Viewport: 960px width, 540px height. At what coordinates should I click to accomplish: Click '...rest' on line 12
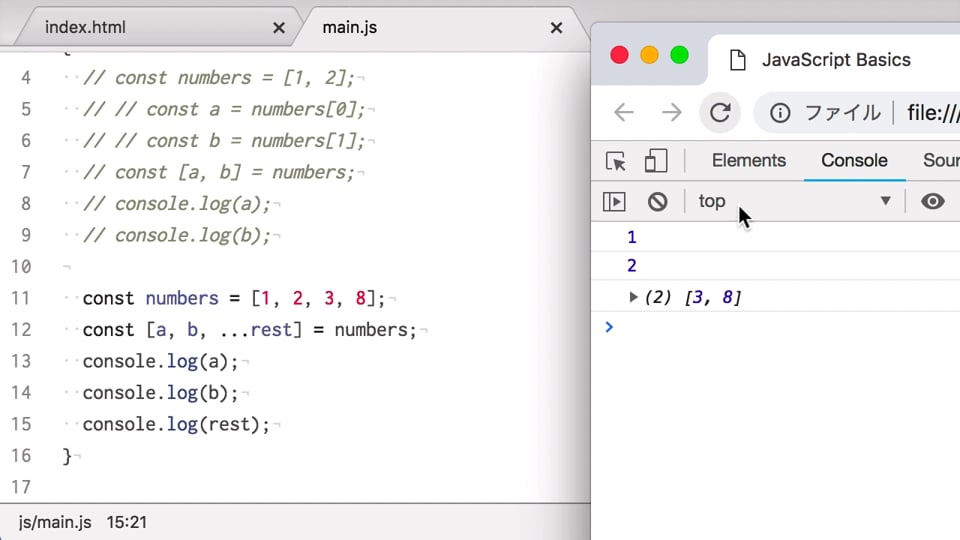255,330
